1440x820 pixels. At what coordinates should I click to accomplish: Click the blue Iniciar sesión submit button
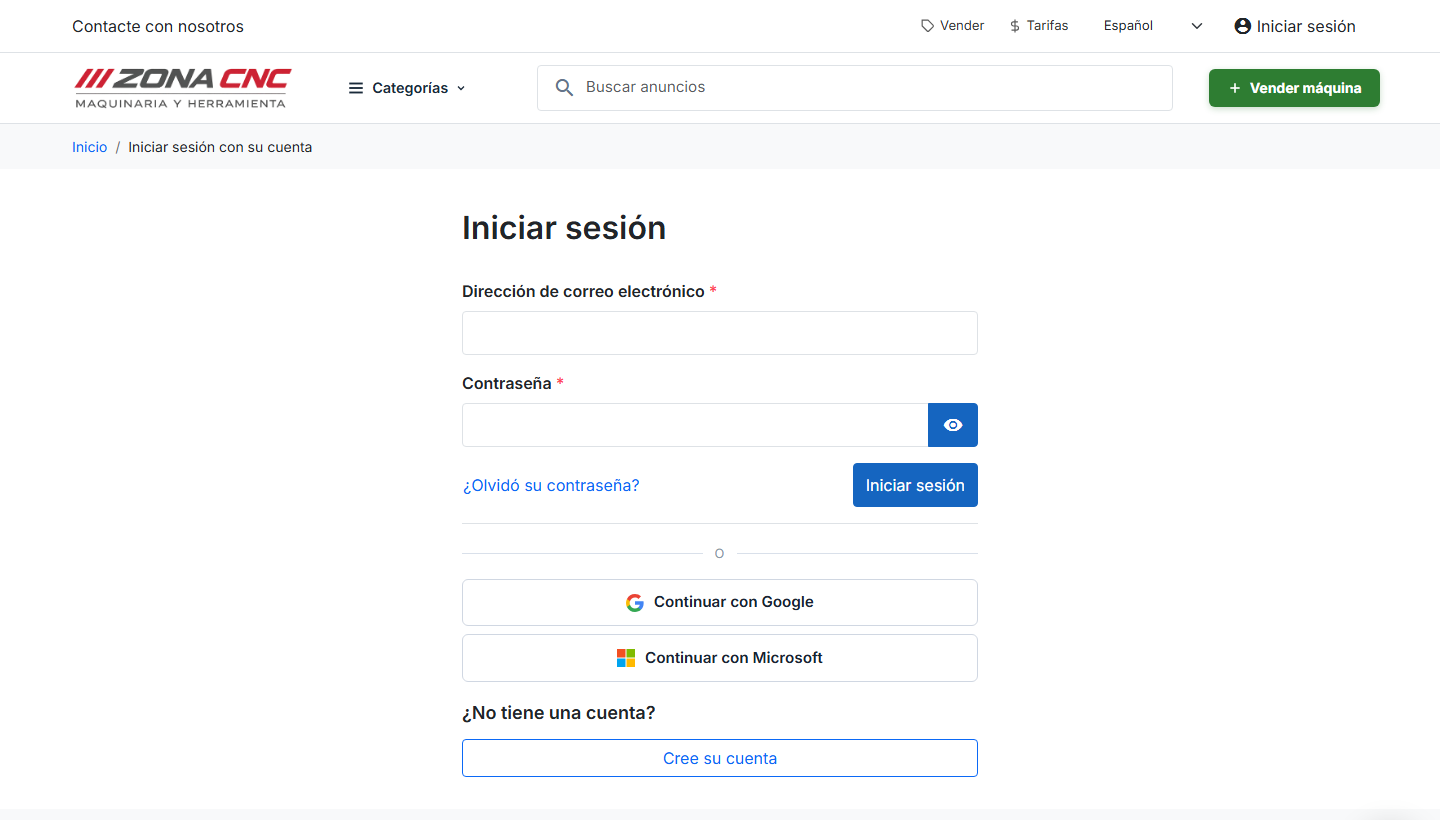point(915,485)
